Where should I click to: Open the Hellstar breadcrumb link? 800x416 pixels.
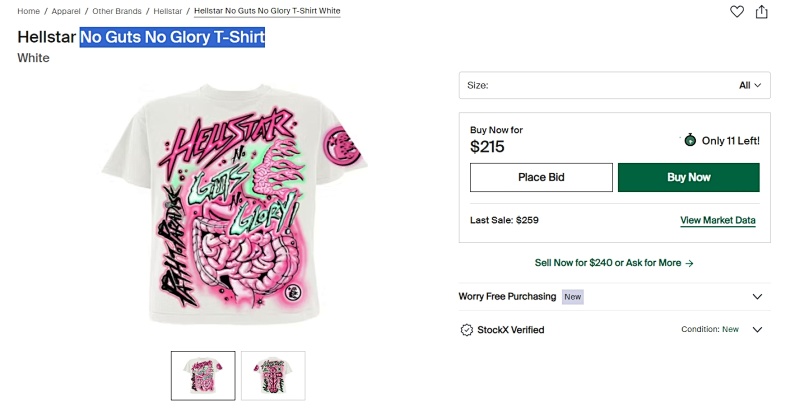pyautogui.click(x=167, y=11)
